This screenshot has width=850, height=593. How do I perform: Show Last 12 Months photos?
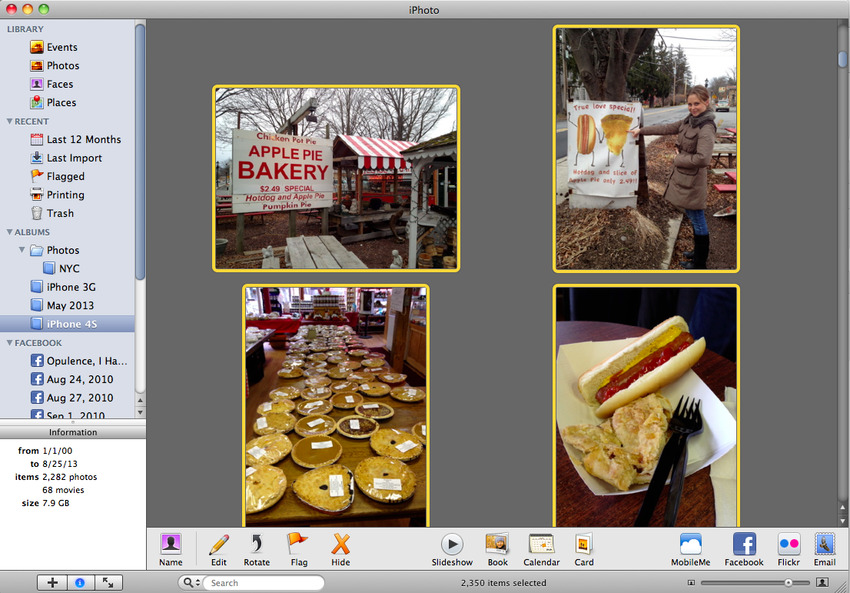[75, 139]
